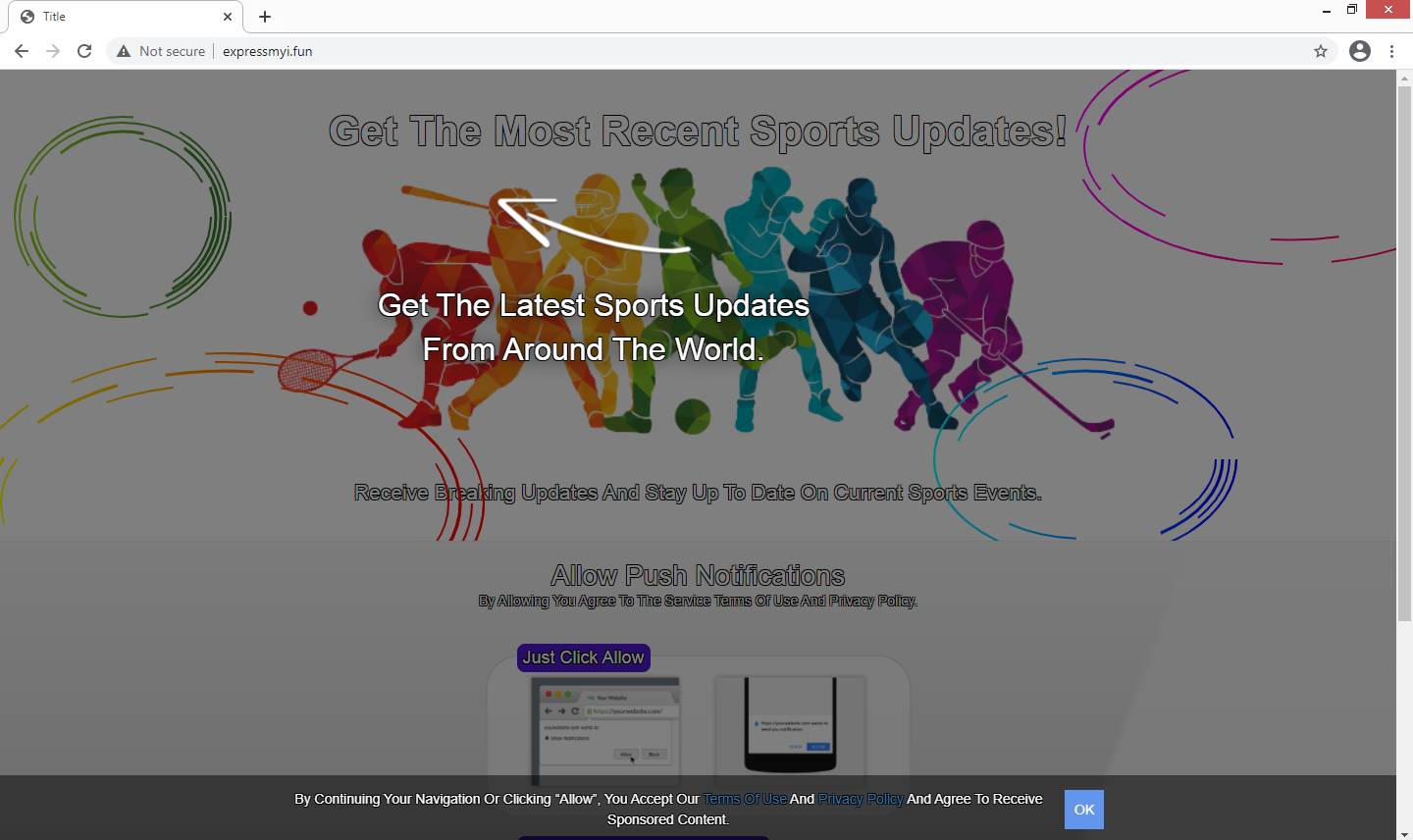Viewport: 1413px width, 840px height.
Task: Click the scrollbar down arrow
Action: pos(1404,832)
